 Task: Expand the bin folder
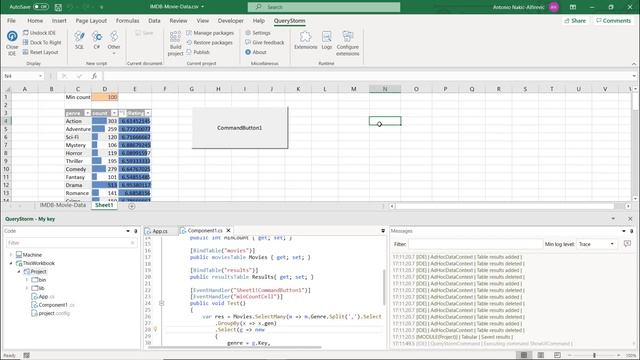point(27,280)
